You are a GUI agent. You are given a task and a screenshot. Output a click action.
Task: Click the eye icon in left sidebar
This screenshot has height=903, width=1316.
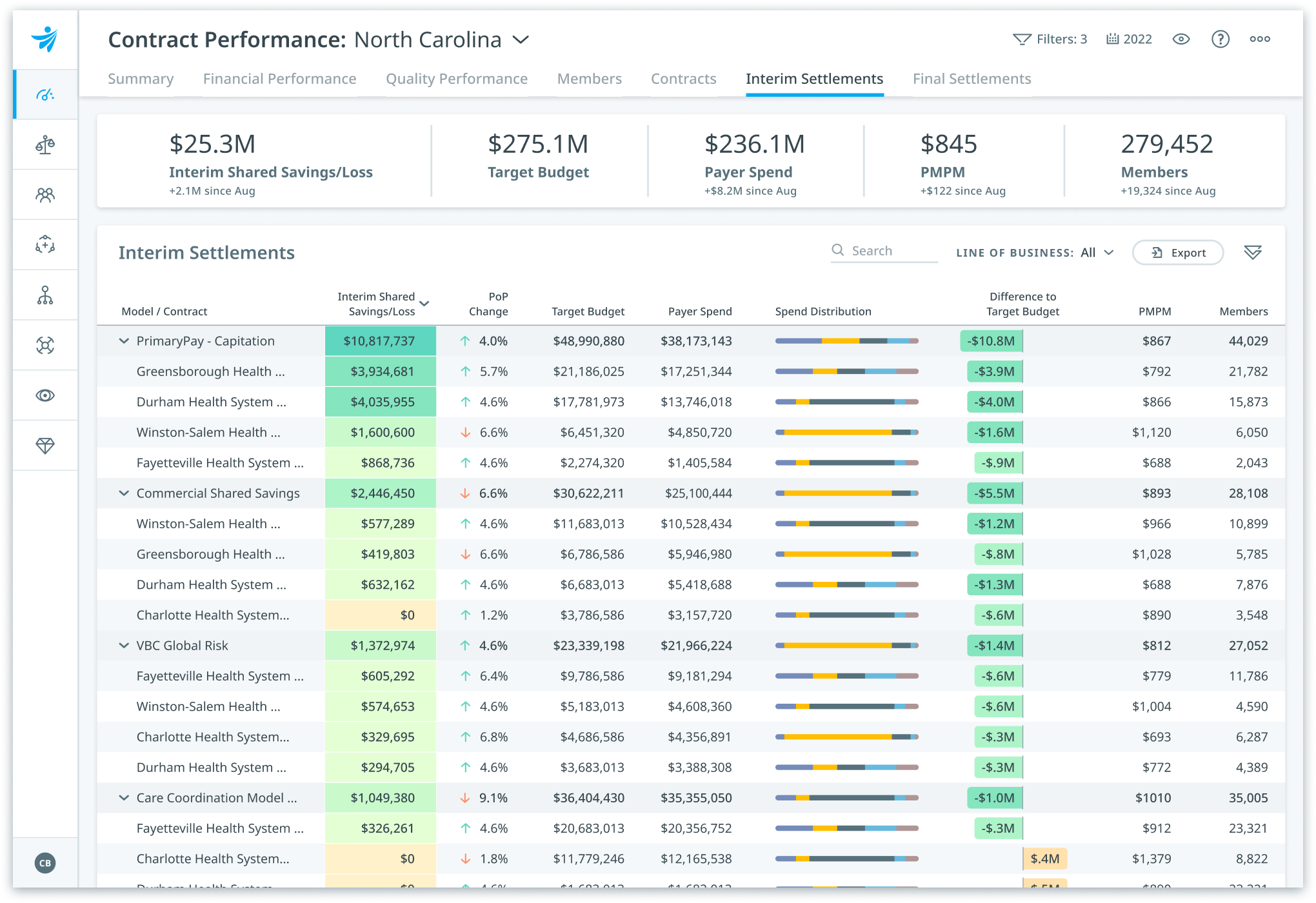tap(45, 395)
